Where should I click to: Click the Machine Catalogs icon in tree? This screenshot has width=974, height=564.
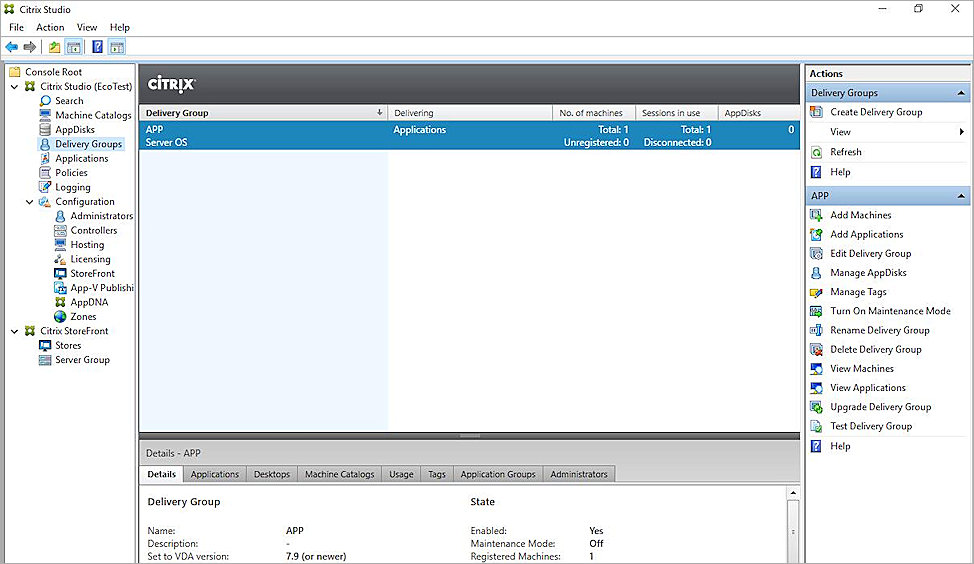46,115
